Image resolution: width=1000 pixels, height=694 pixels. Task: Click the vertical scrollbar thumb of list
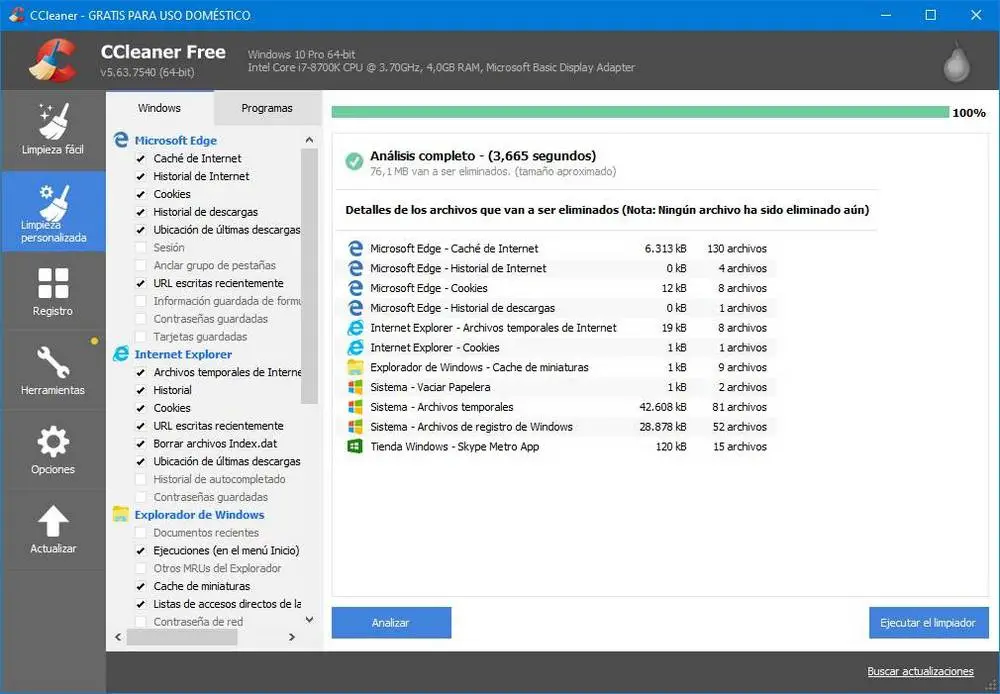coord(309,276)
